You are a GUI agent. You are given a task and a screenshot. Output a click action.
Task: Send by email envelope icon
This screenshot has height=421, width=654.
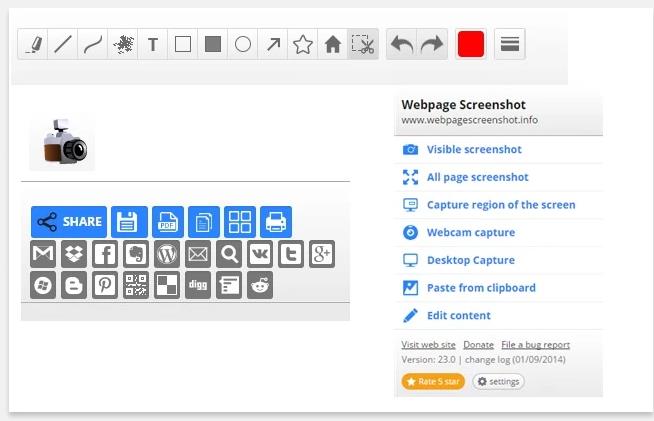click(x=198, y=254)
